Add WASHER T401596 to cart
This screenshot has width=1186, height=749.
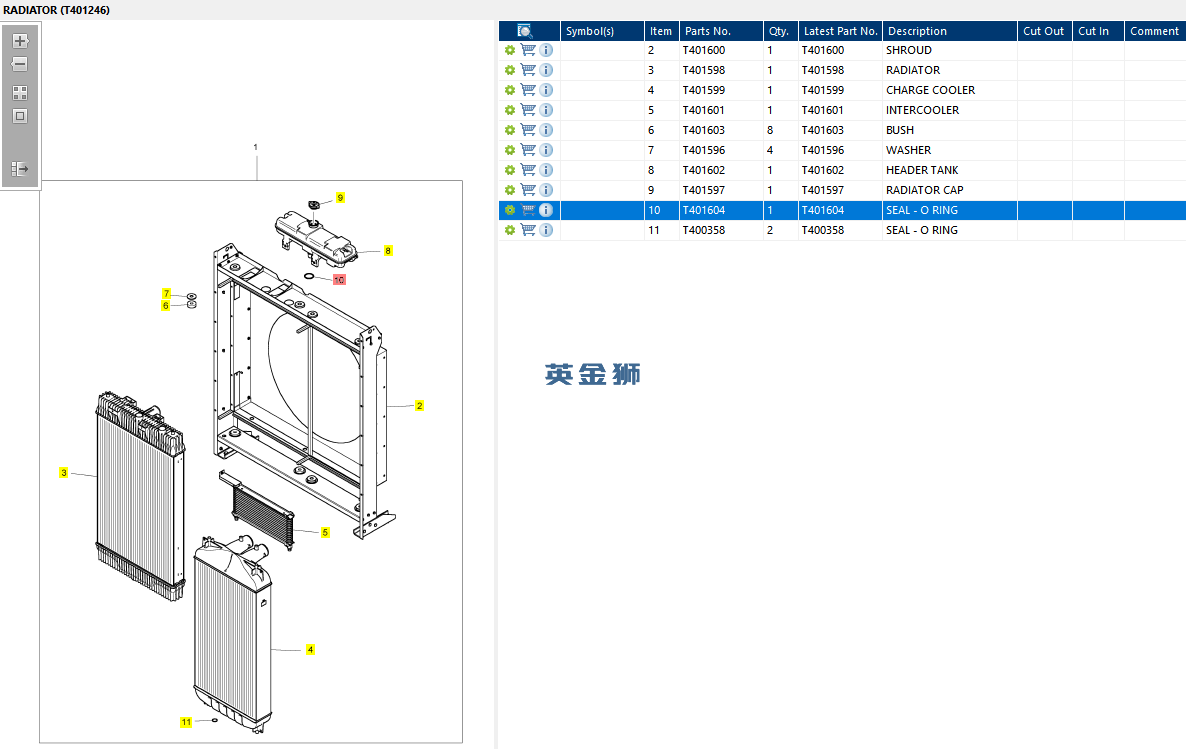point(528,150)
